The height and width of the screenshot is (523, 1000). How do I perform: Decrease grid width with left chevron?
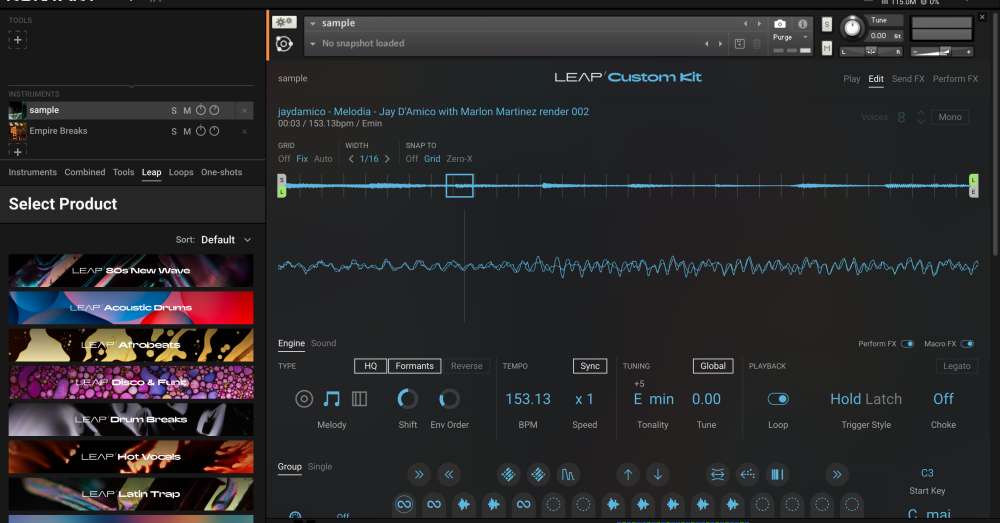pyautogui.click(x=351, y=159)
